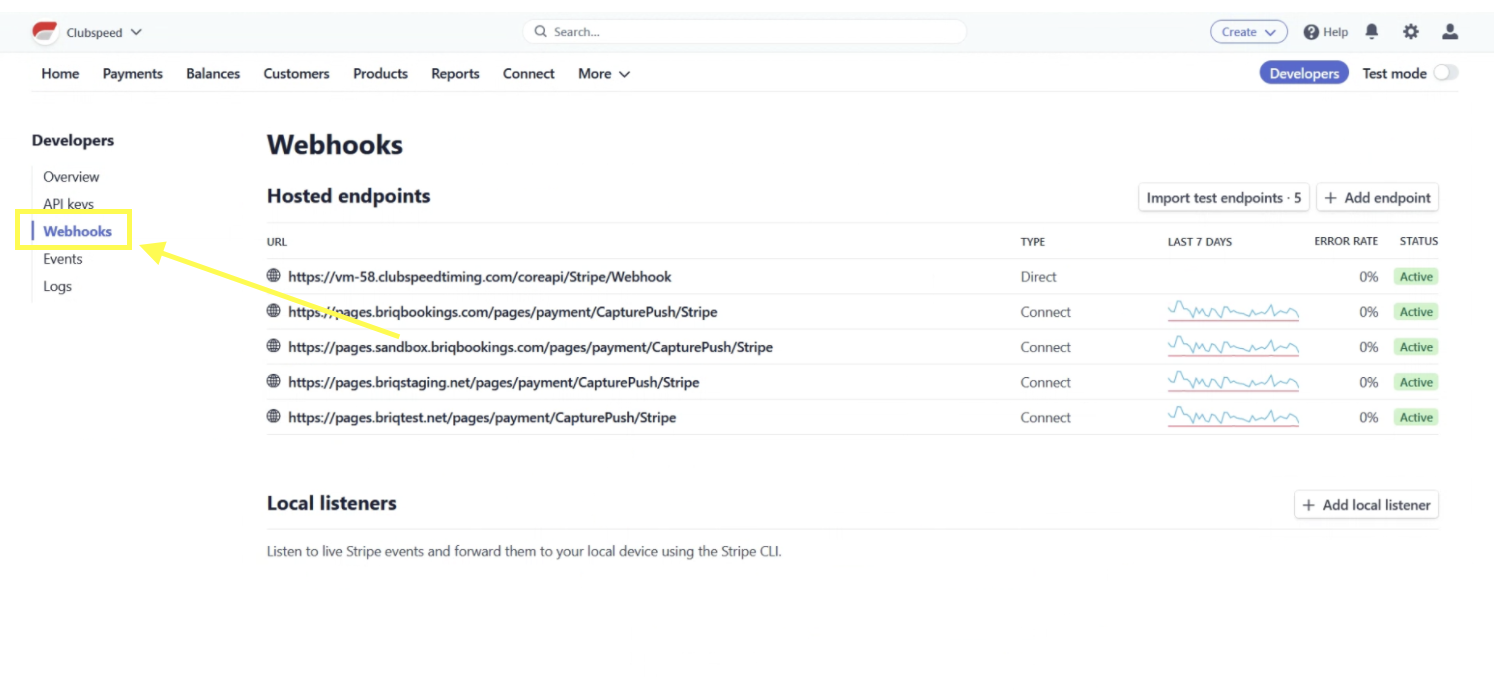Click the Direct type cell
Viewport: 1506px width, 694px height.
coord(1038,277)
